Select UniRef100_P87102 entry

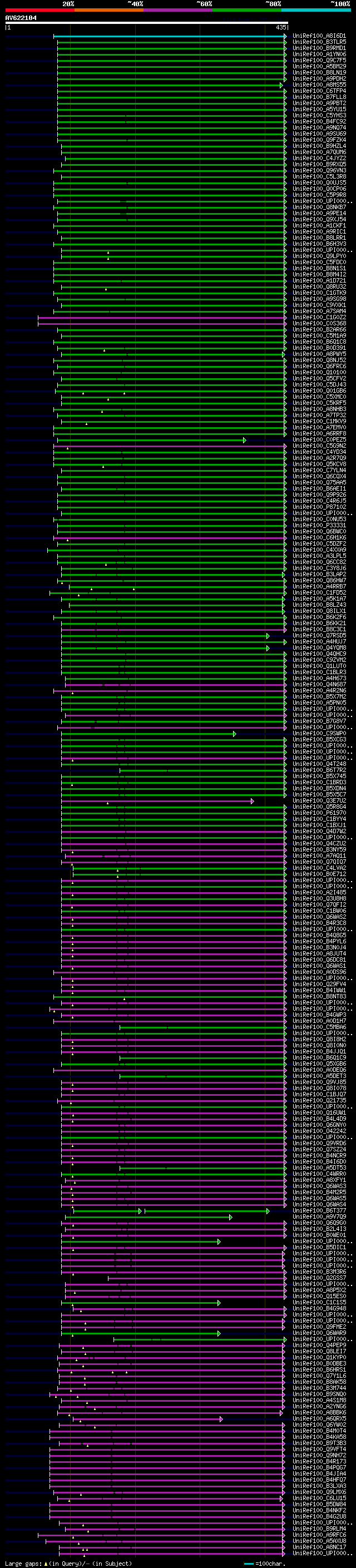point(319,507)
